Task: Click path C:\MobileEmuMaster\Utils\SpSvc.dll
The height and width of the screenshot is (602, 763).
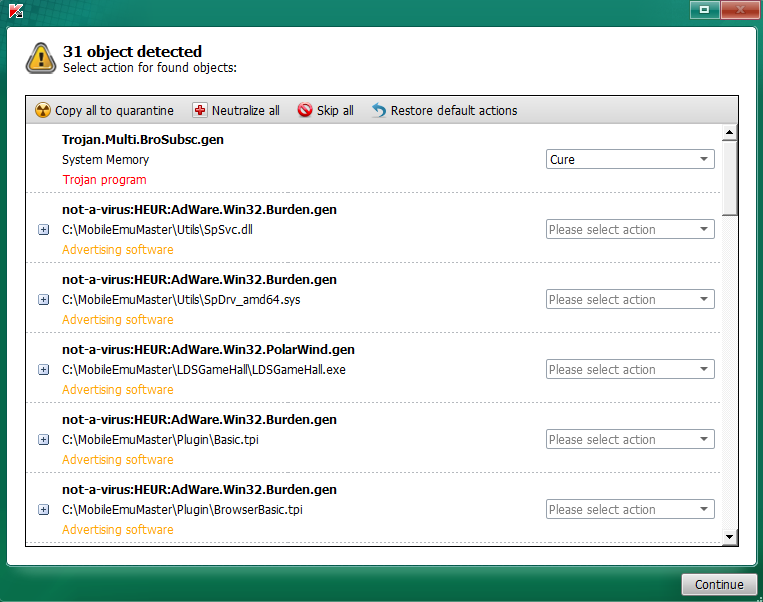Action: (x=157, y=230)
